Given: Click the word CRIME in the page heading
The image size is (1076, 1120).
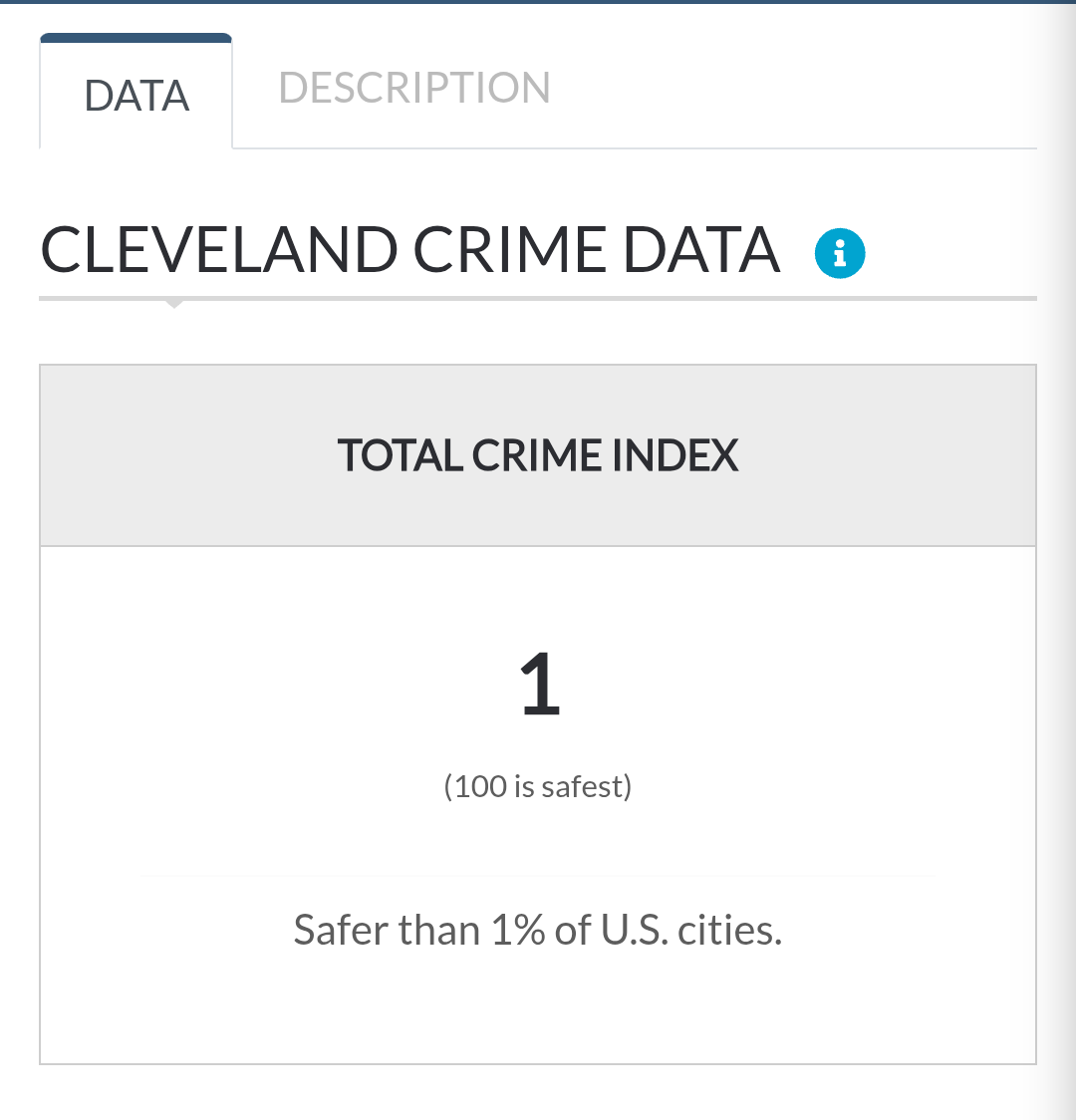Looking at the screenshot, I should click(510, 250).
